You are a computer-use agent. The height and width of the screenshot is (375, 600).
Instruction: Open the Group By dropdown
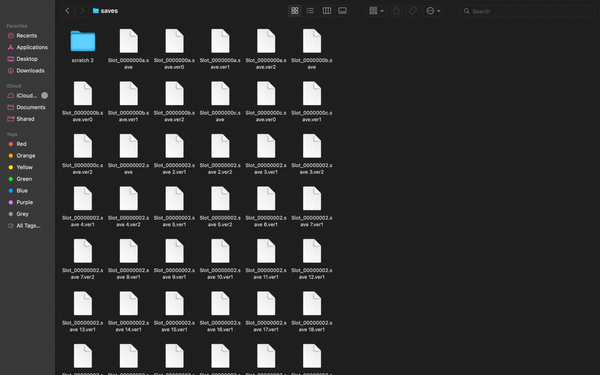(x=376, y=11)
